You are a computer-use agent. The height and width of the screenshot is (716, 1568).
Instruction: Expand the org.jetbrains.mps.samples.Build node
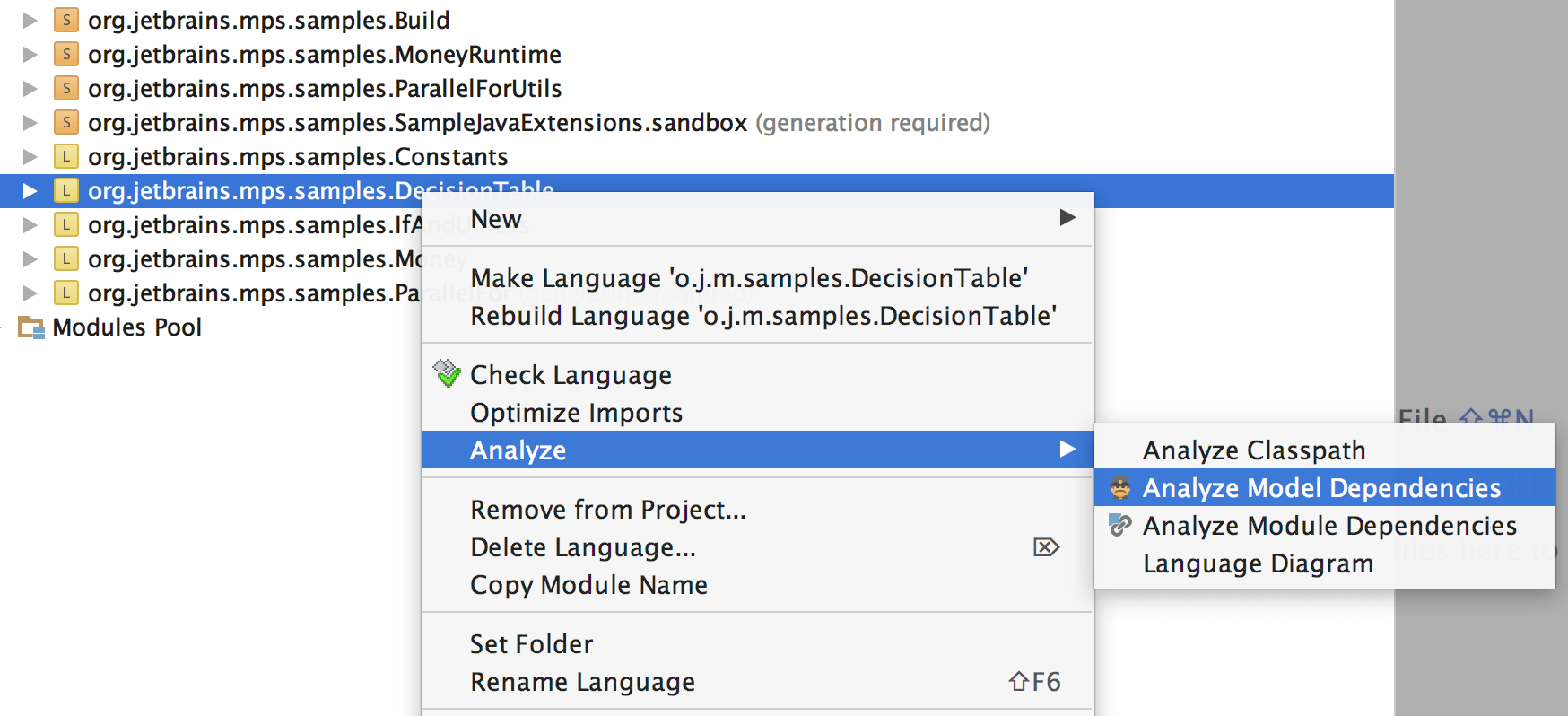tap(30, 20)
